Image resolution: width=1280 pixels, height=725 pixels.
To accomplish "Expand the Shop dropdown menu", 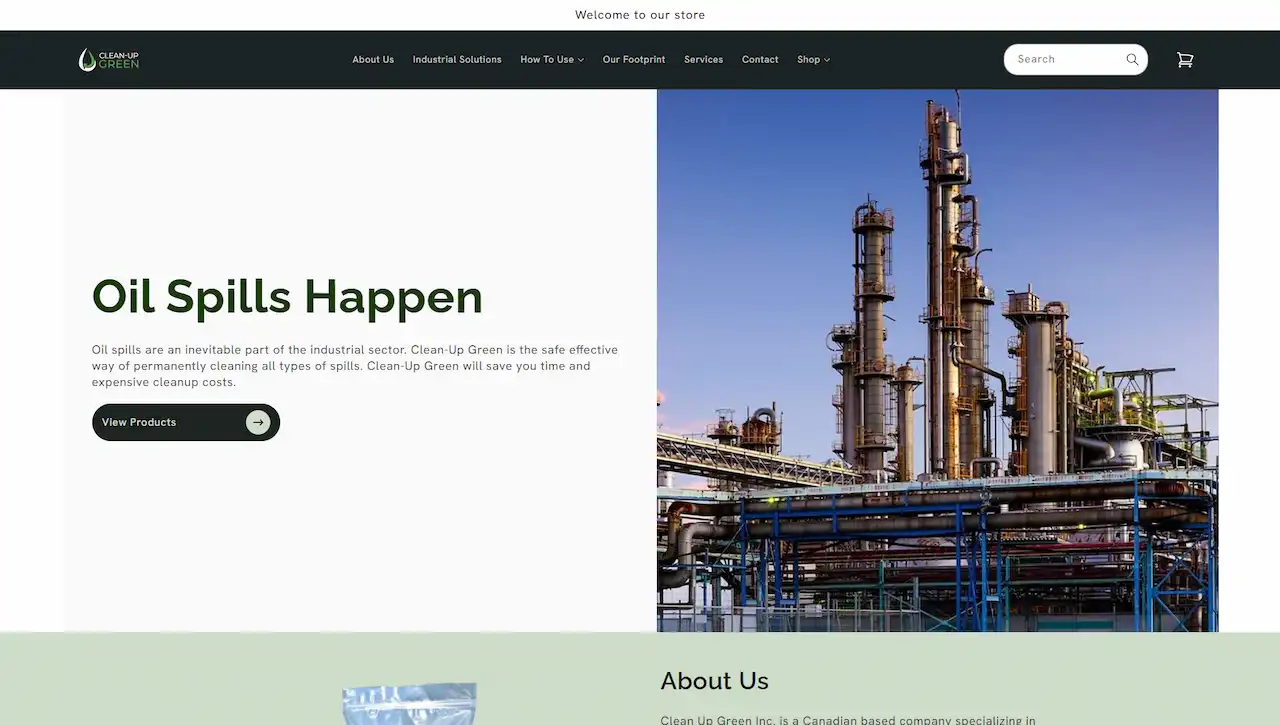I will 813,59.
